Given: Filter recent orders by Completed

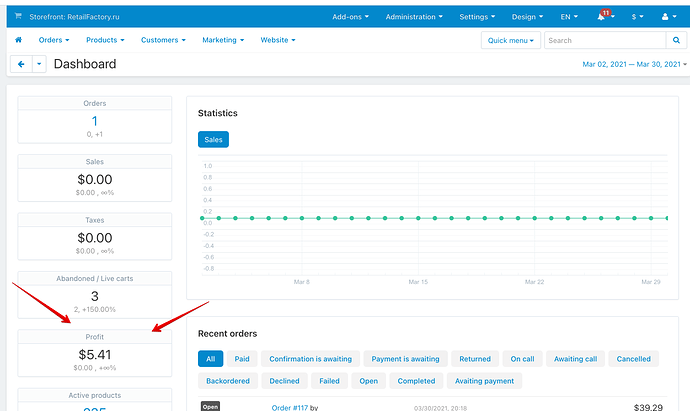Looking at the screenshot, I should [x=416, y=381].
